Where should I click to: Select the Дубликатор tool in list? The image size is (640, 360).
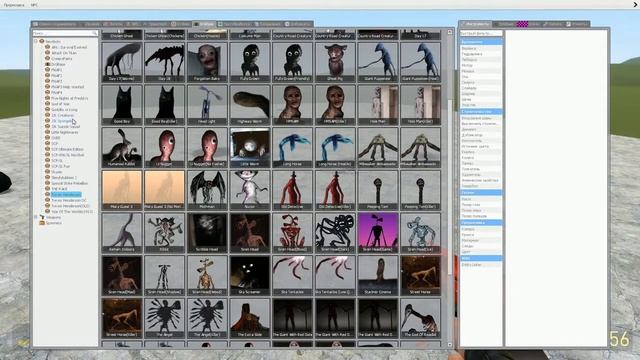[481, 135]
